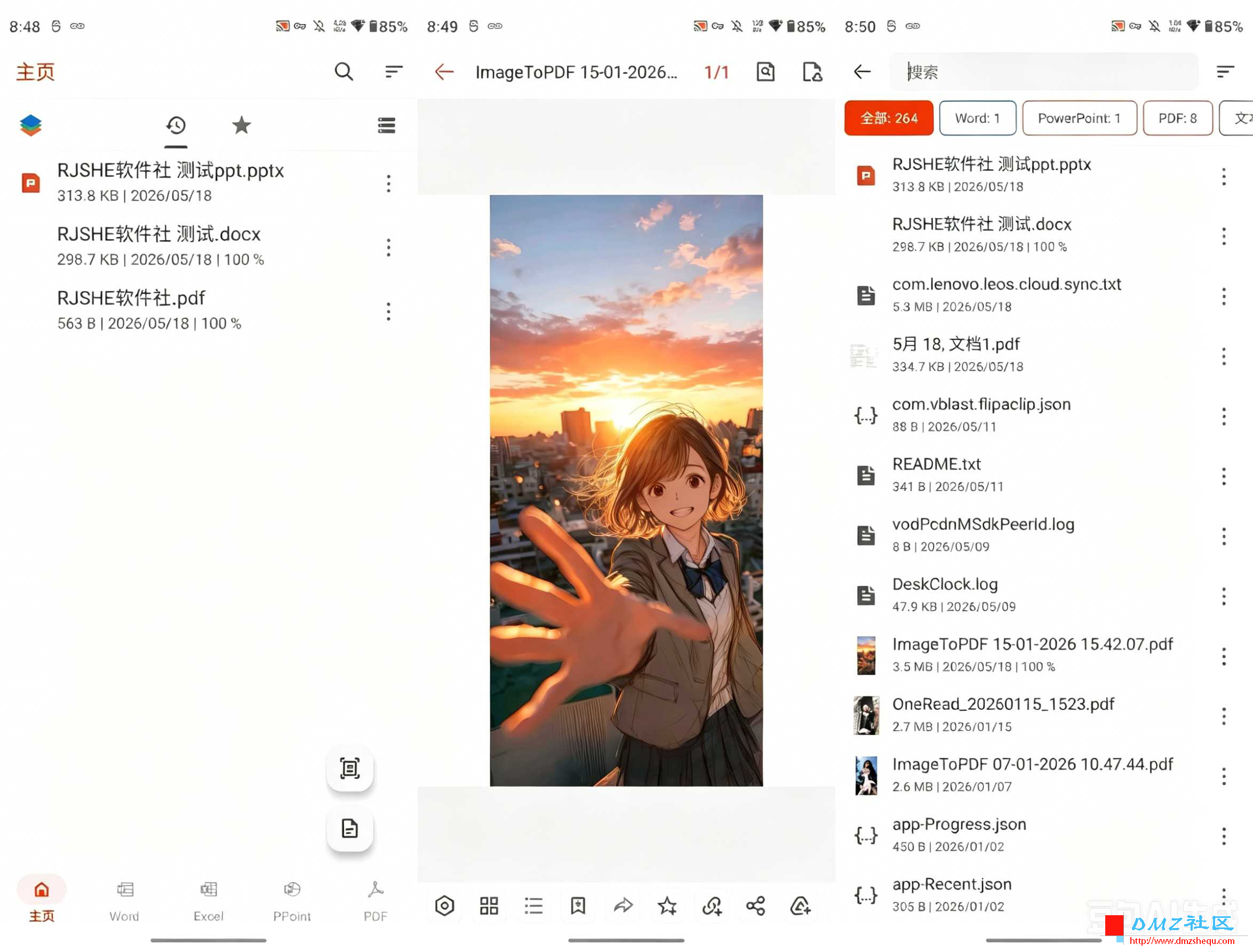Go back from the ImageToPDF viewer
Viewport: 1253px width, 952px height.
444,72
